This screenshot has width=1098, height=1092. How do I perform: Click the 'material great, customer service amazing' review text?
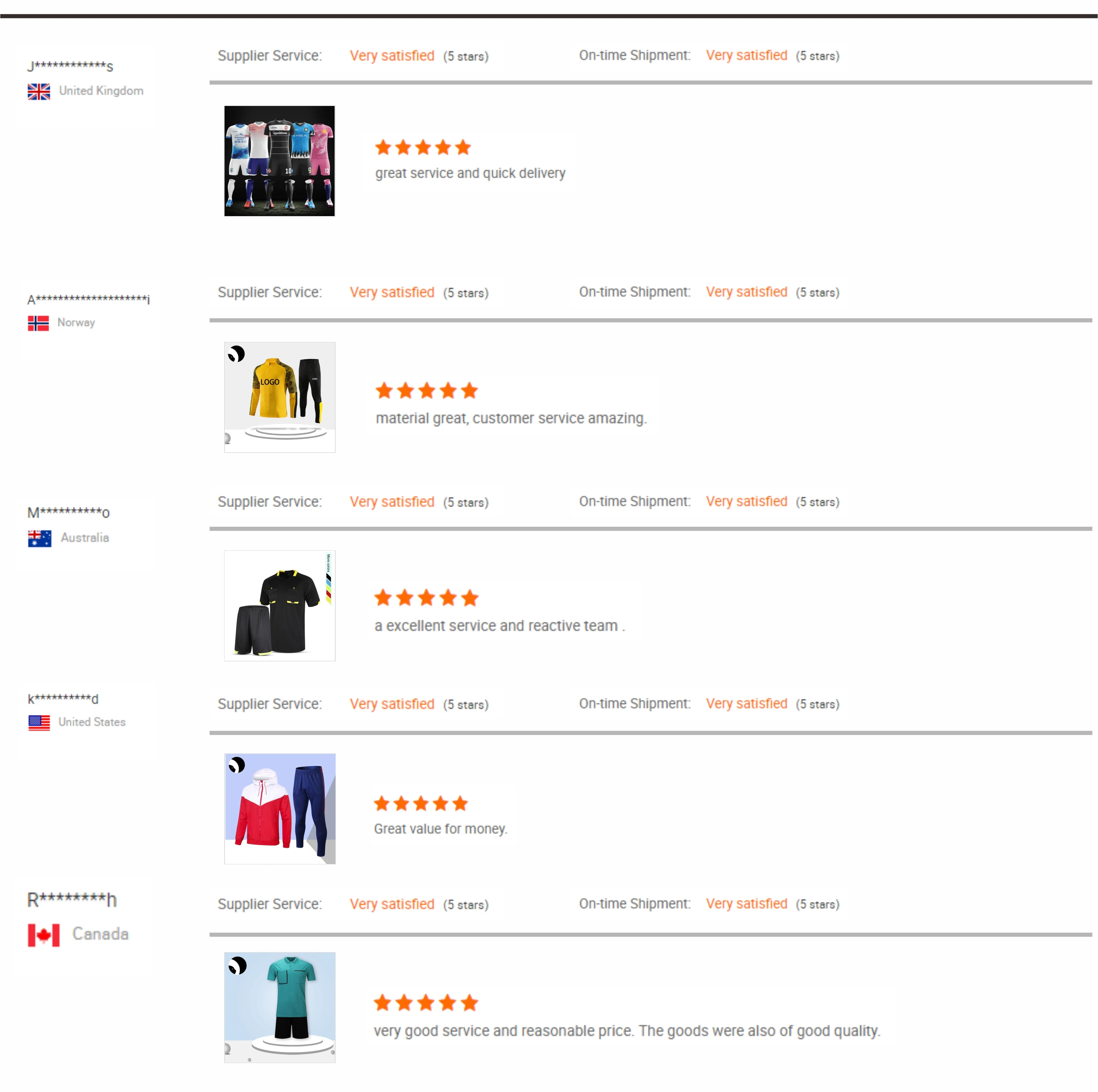[511, 418]
